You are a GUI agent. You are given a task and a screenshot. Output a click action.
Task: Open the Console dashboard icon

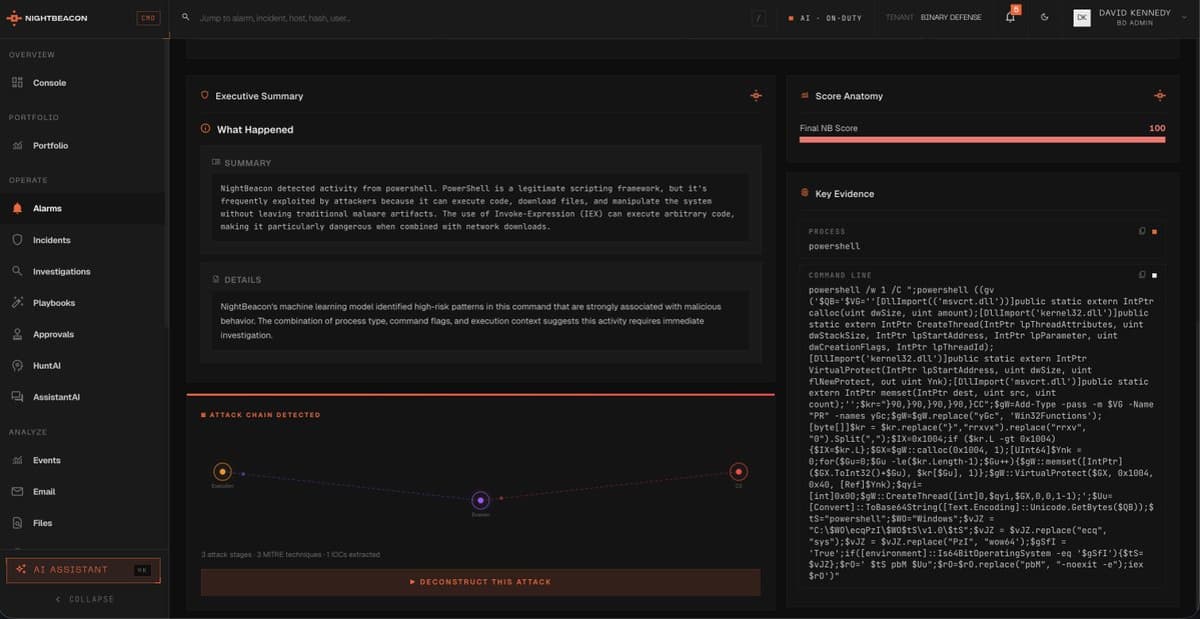pos(17,83)
